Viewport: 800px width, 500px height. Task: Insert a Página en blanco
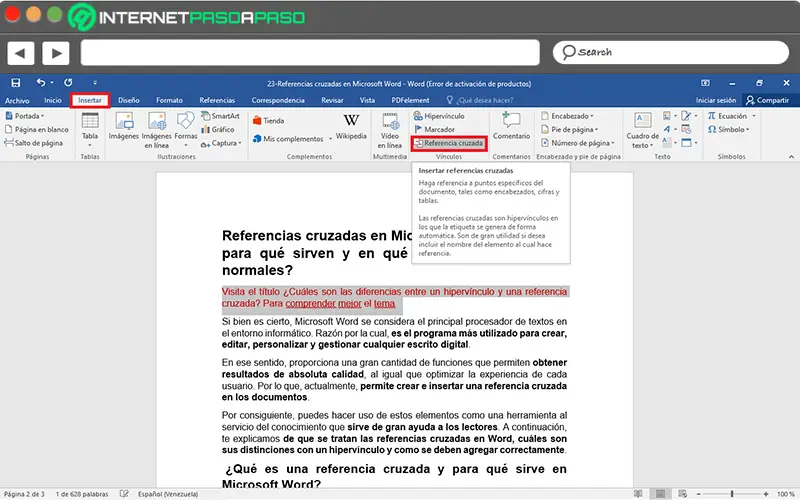tap(36, 130)
